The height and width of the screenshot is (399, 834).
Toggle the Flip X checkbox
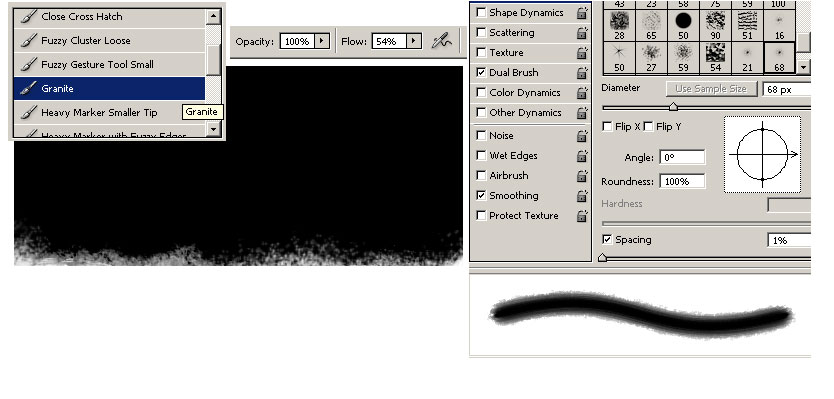[x=607, y=127]
